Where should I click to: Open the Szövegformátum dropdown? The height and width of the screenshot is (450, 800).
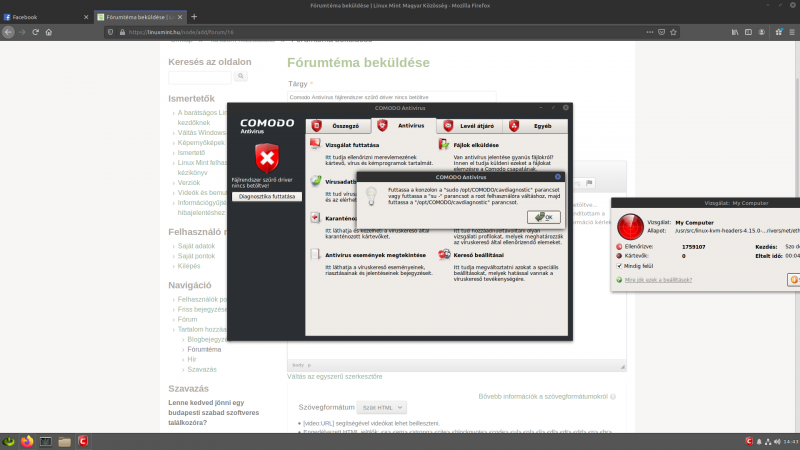(382, 407)
